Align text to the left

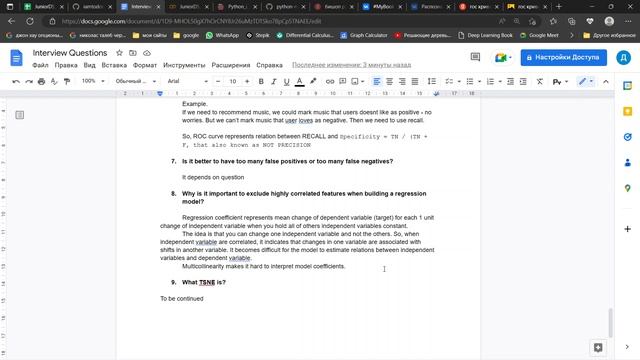click(377, 82)
